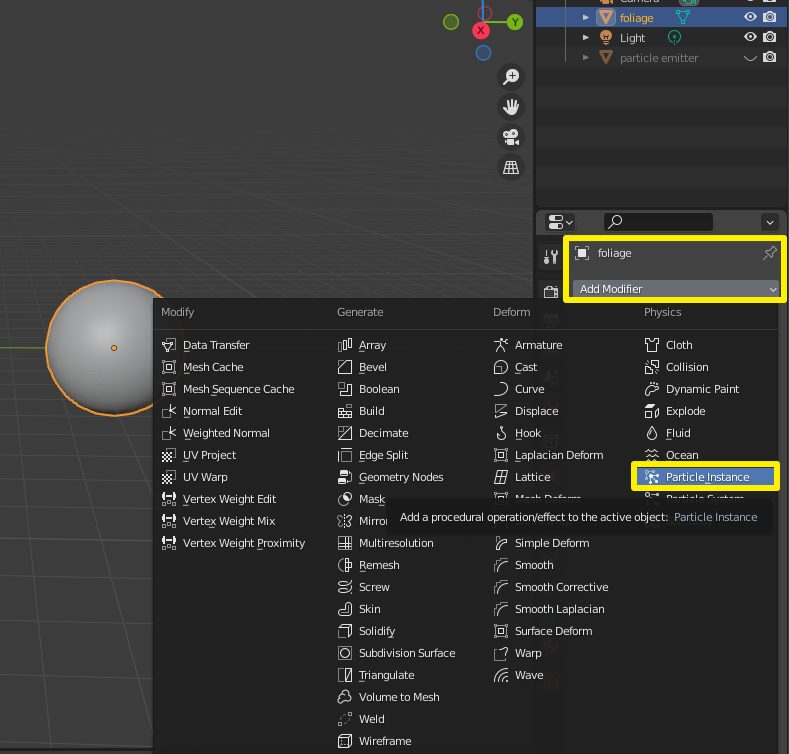789x754 pixels.
Task: Toggle foliage render camera icon
Action: click(769, 17)
